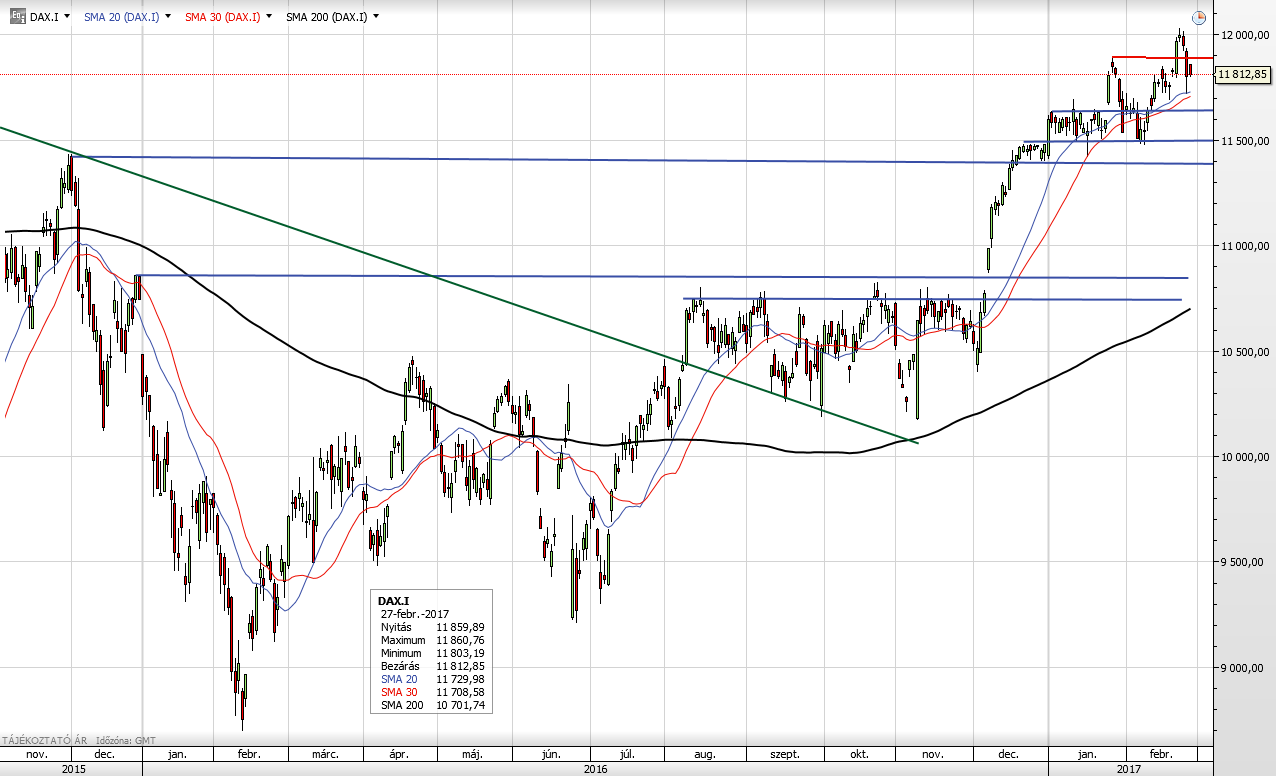Click the 2017 year label on time axis
Image resolution: width=1276 pixels, height=776 pixels.
(x=1129, y=768)
